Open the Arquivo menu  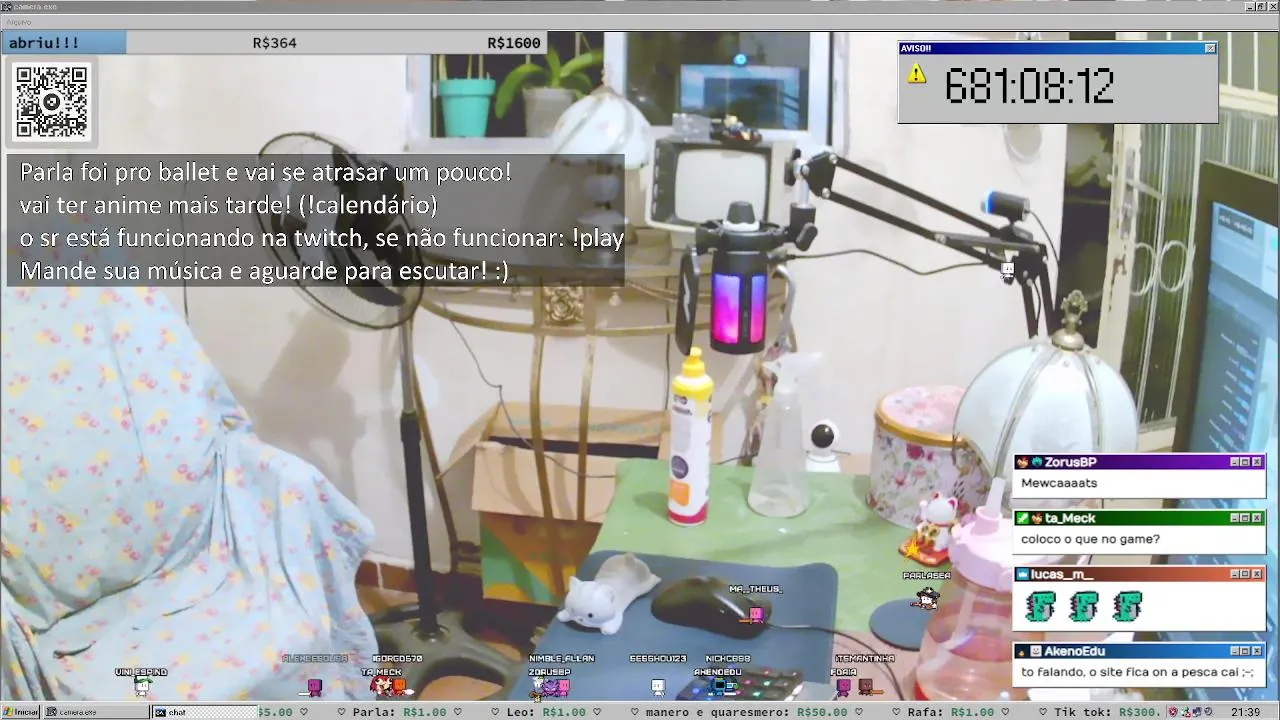click(x=19, y=21)
